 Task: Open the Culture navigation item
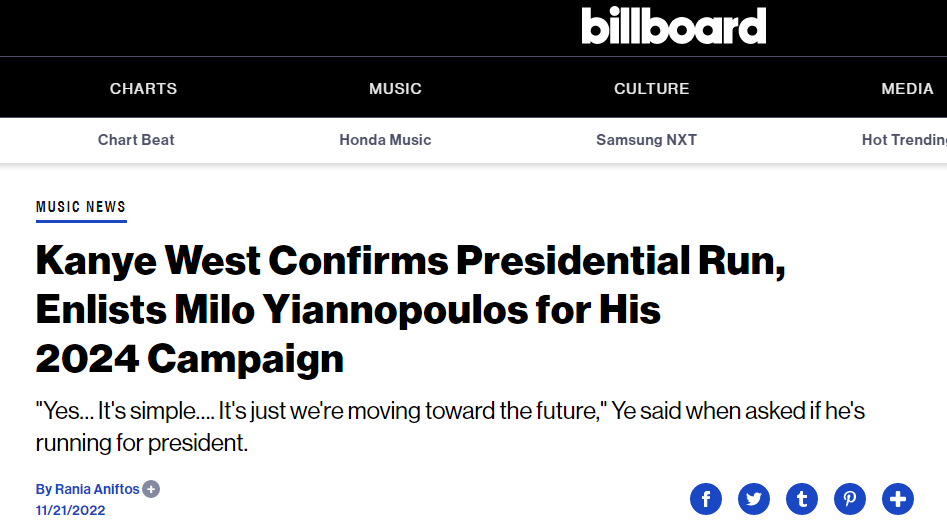651,89
